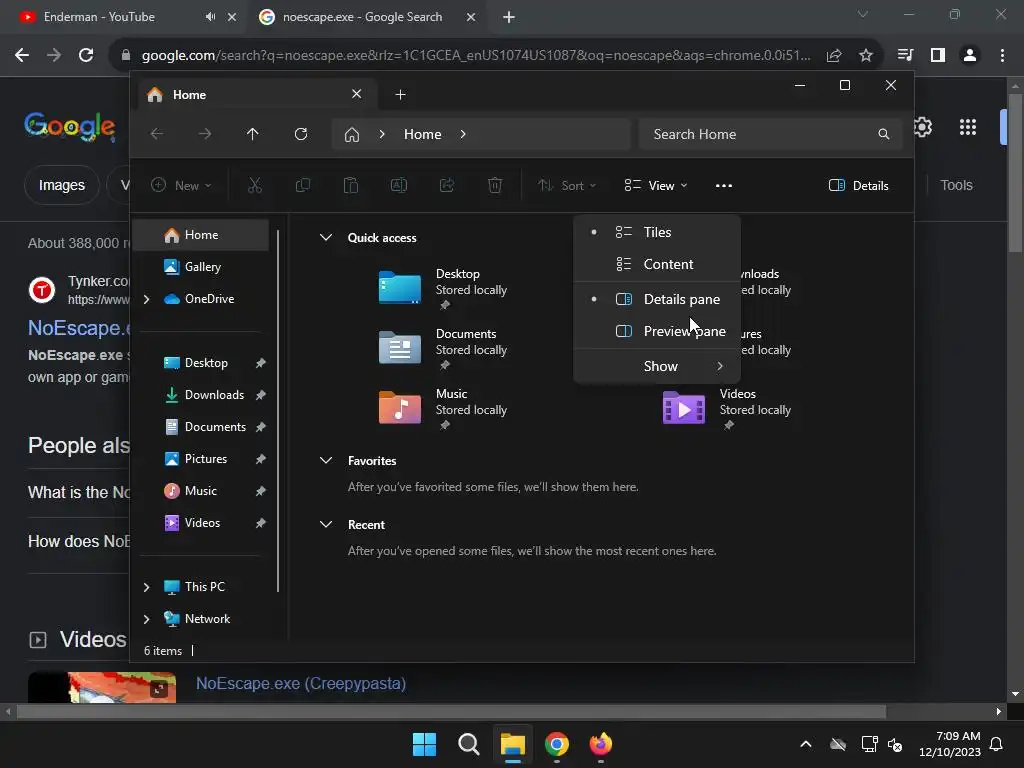Open Google apps grid icon
The height and width of the screenshot is (768, 1024).
coord(968,127)
